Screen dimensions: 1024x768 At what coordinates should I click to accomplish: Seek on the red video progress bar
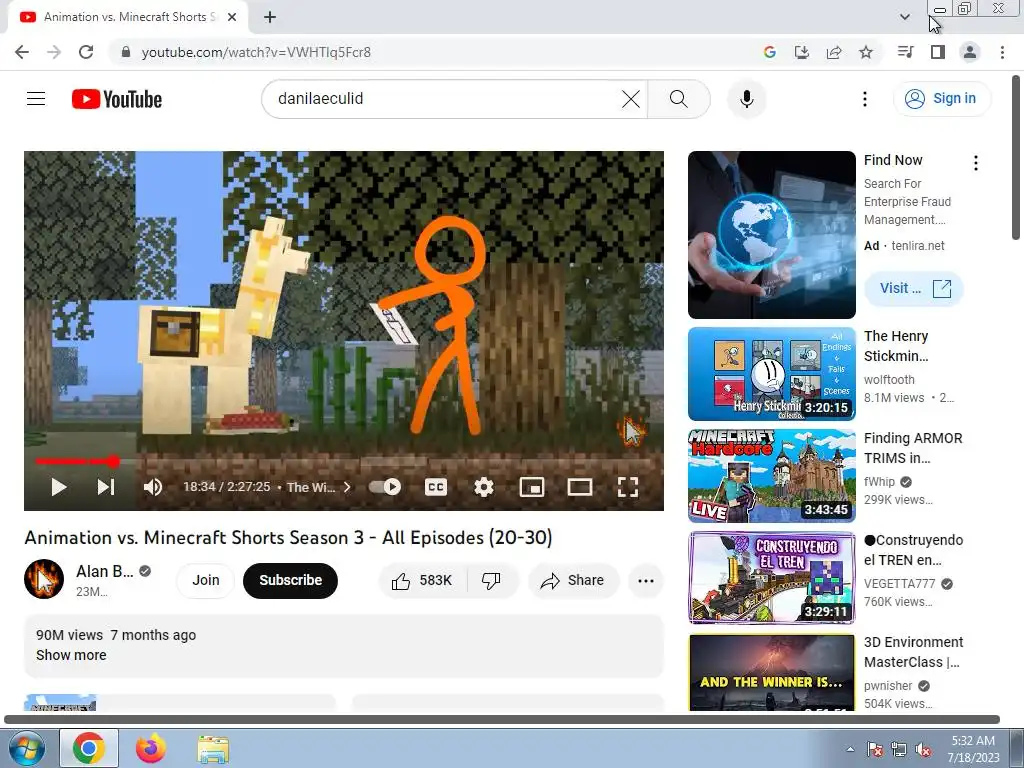(344, 462)
